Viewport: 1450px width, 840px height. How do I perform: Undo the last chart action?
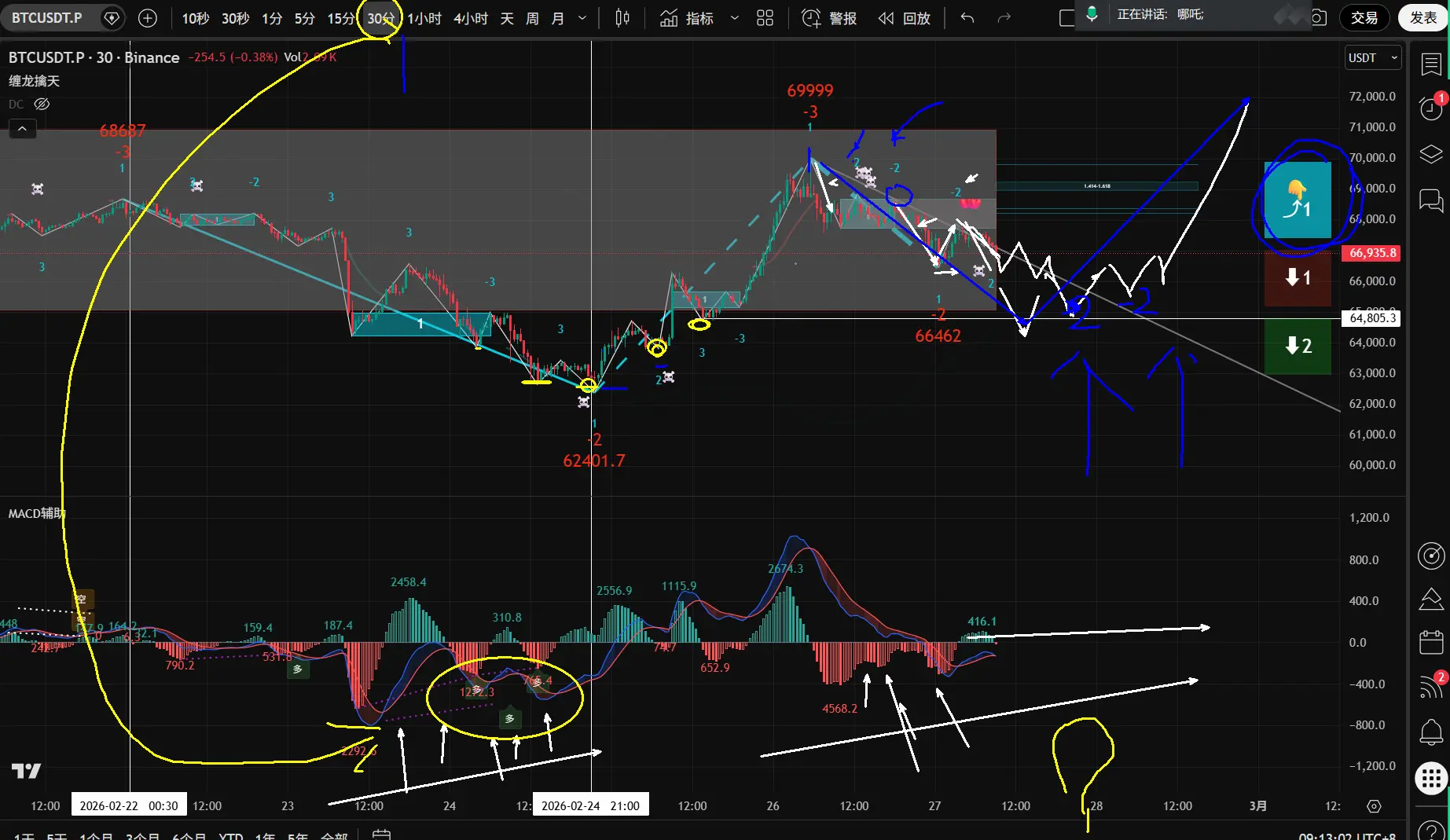coord(967,18)
